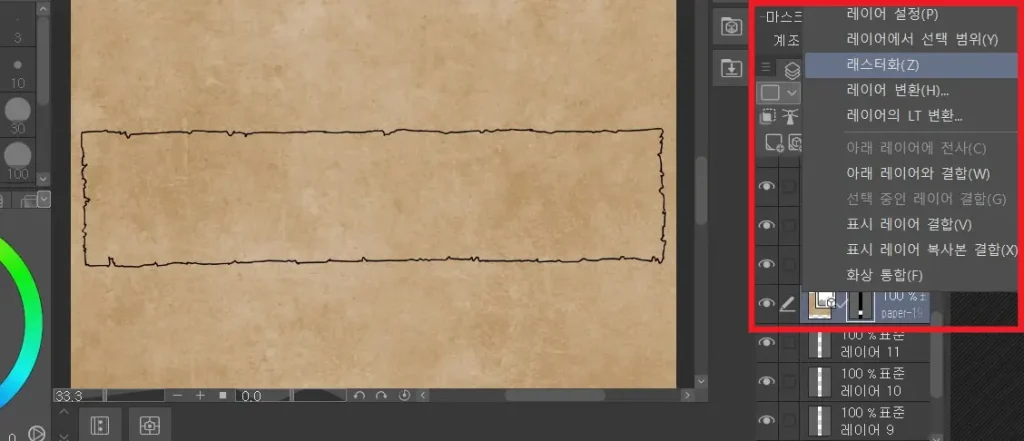Image resolution: width=1024 pixels, height=441 pixels.
Task: Click the zoom in plus icon
Action: tap(200, 396)
